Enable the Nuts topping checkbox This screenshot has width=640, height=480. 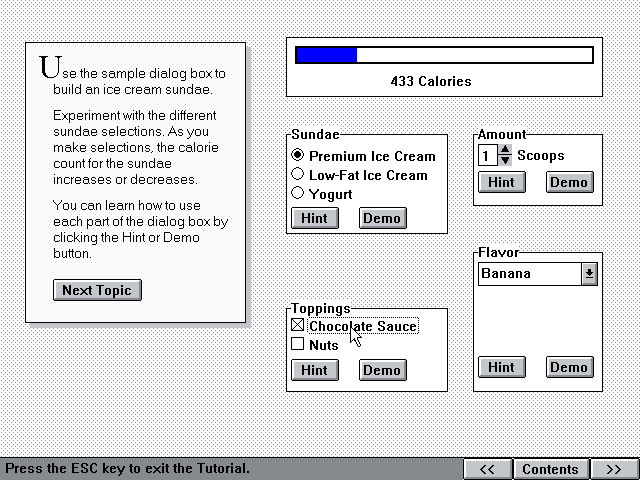pyautogui.click(x=297, y=345)
